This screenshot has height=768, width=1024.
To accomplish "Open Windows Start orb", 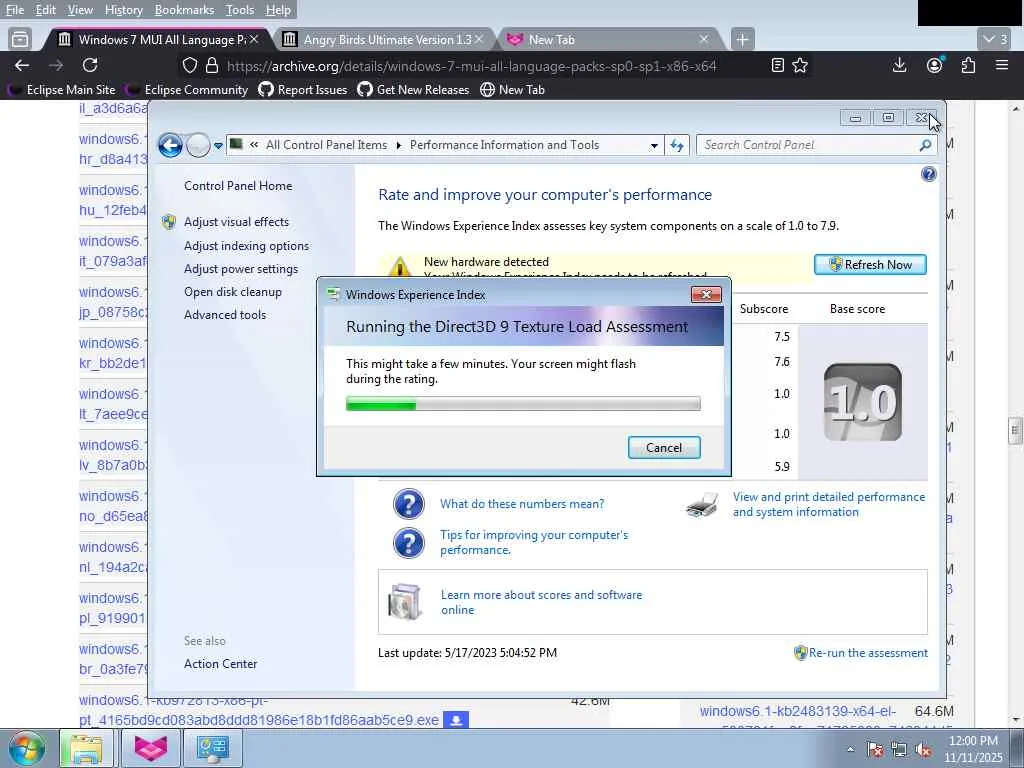I will [x=26, y=748].
